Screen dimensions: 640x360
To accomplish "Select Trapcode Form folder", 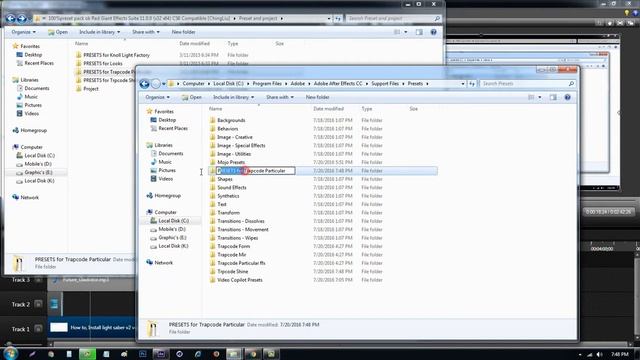I will tap(233, 246).
